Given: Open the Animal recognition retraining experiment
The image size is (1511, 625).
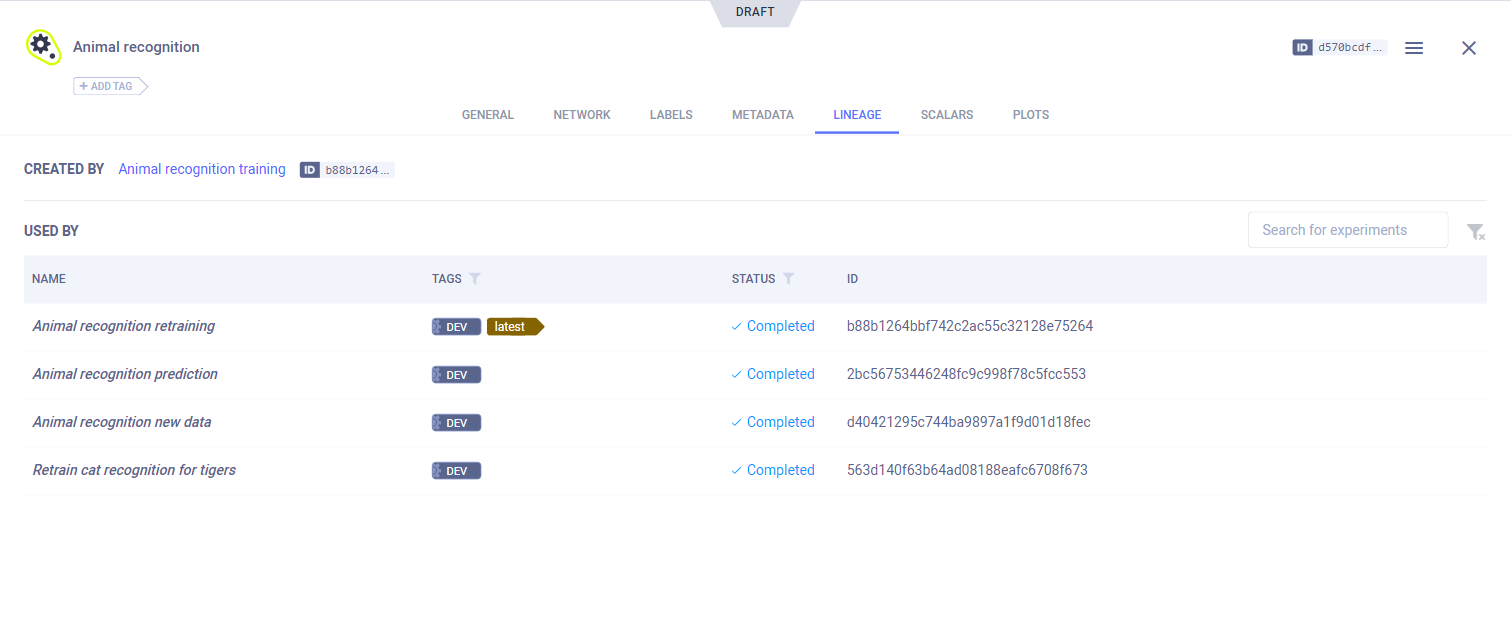Looking at the screenshot, I should pyautogui.click(x=124, y=326).
